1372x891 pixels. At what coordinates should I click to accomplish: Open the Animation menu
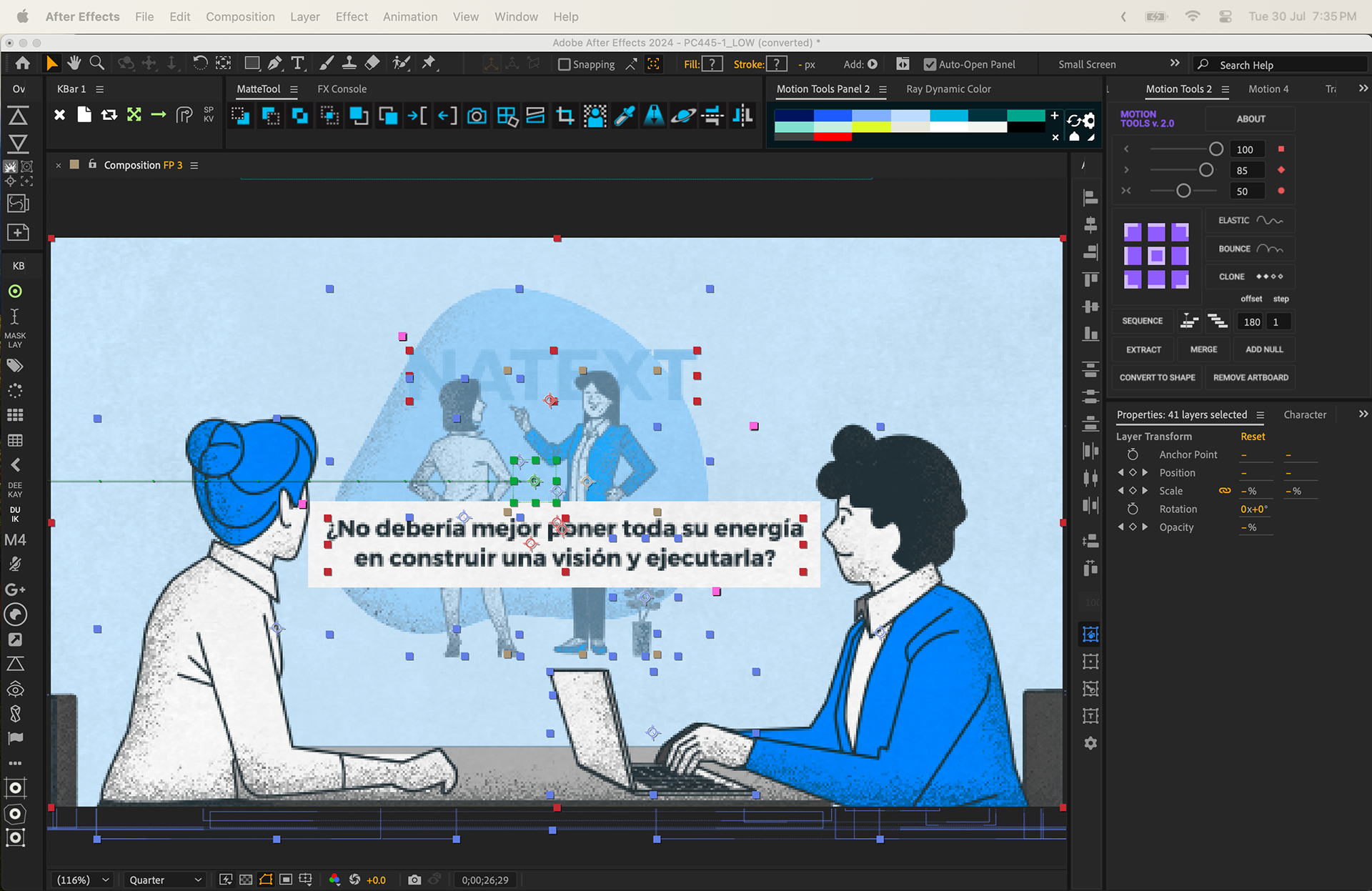pyautogui.click(x=409, y=16)
